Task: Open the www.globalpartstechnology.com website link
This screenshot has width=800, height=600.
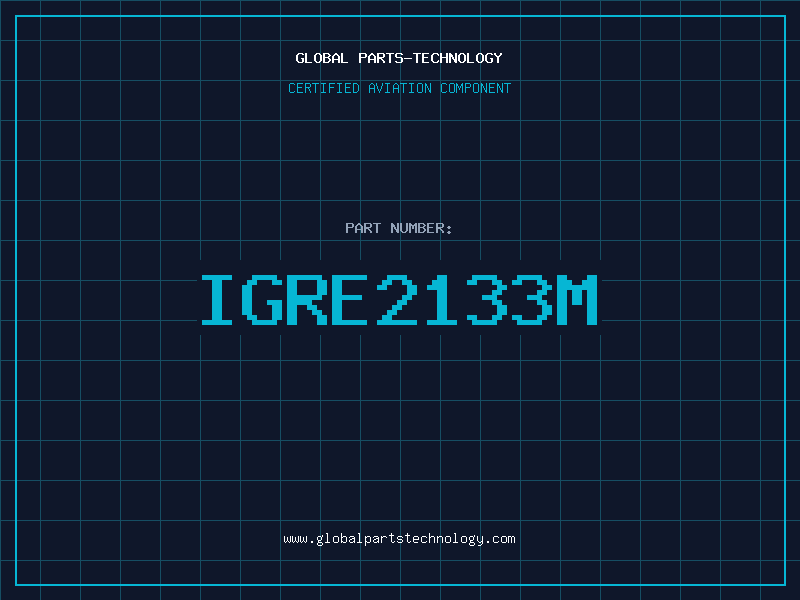Action: click(x=399, y=539)
